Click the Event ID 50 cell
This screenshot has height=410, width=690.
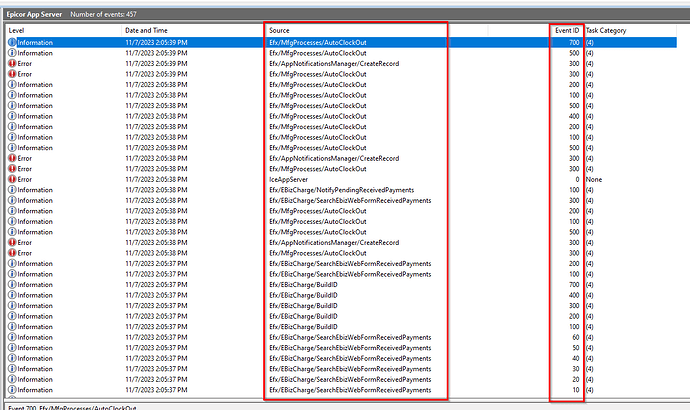[x=576, y=348]
